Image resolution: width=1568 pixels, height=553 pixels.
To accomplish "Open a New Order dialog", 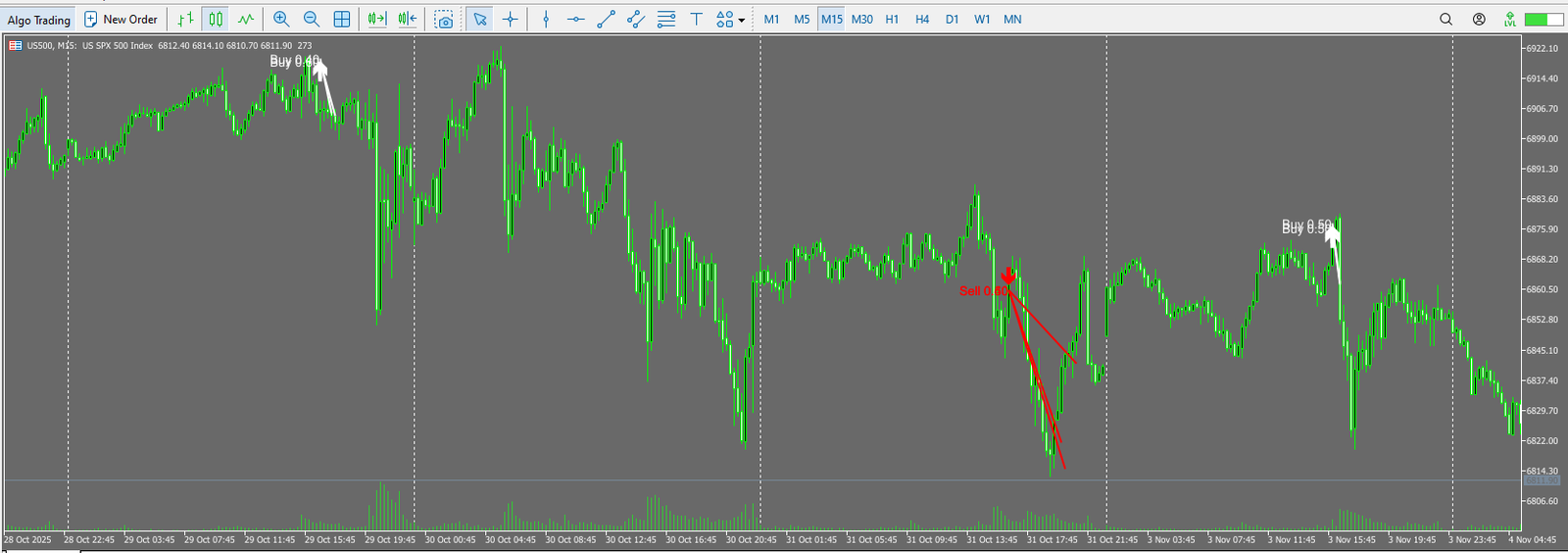I will point(121,20).
